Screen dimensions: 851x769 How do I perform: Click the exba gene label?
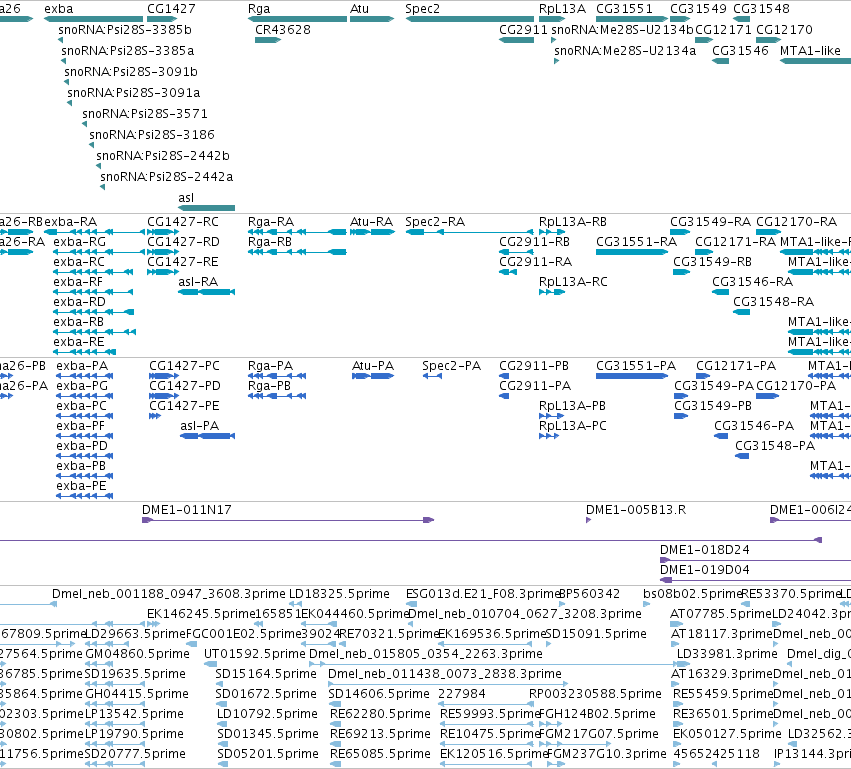click(59, 9)
